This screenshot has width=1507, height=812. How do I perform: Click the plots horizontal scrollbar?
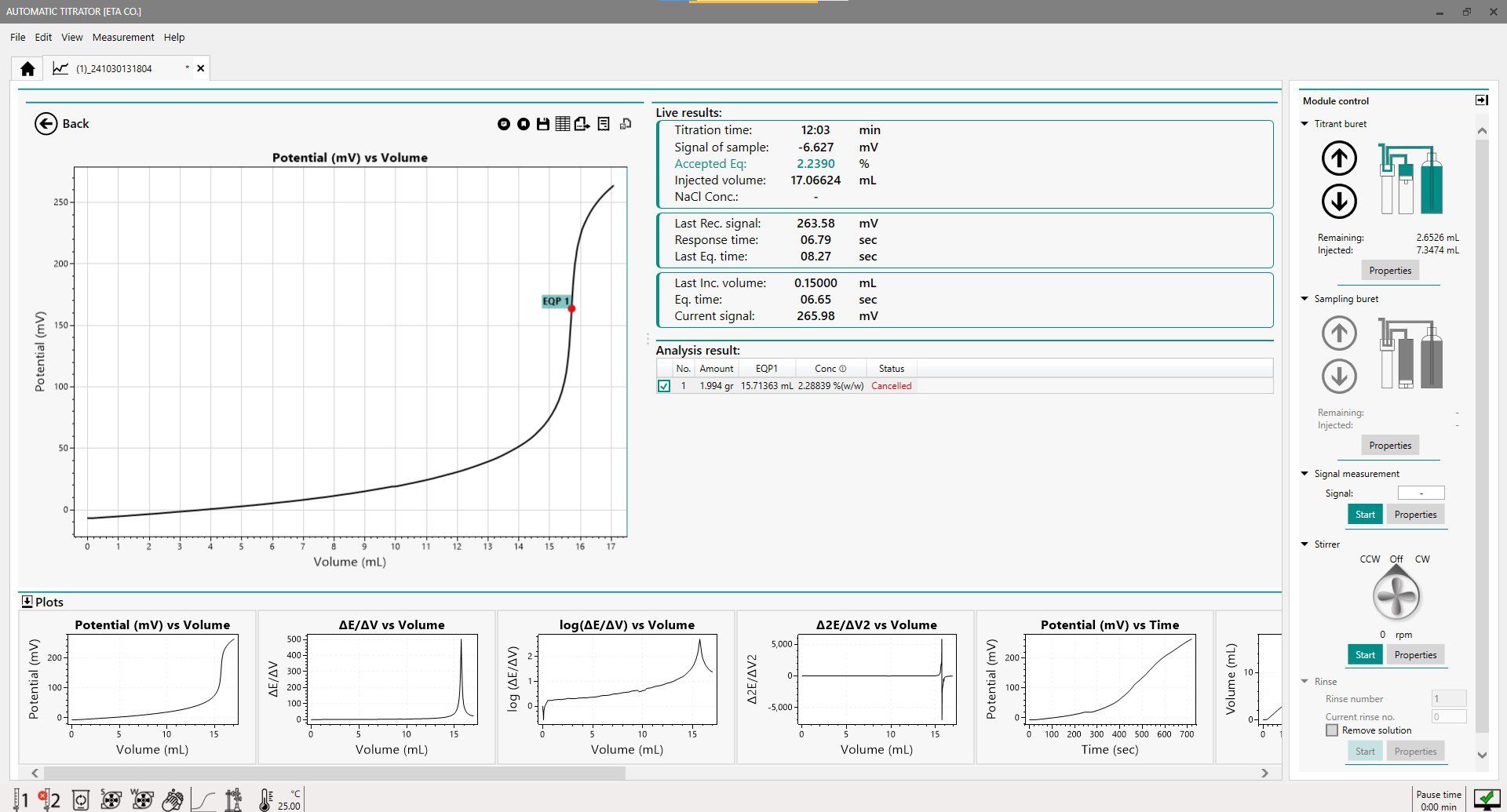334,773
